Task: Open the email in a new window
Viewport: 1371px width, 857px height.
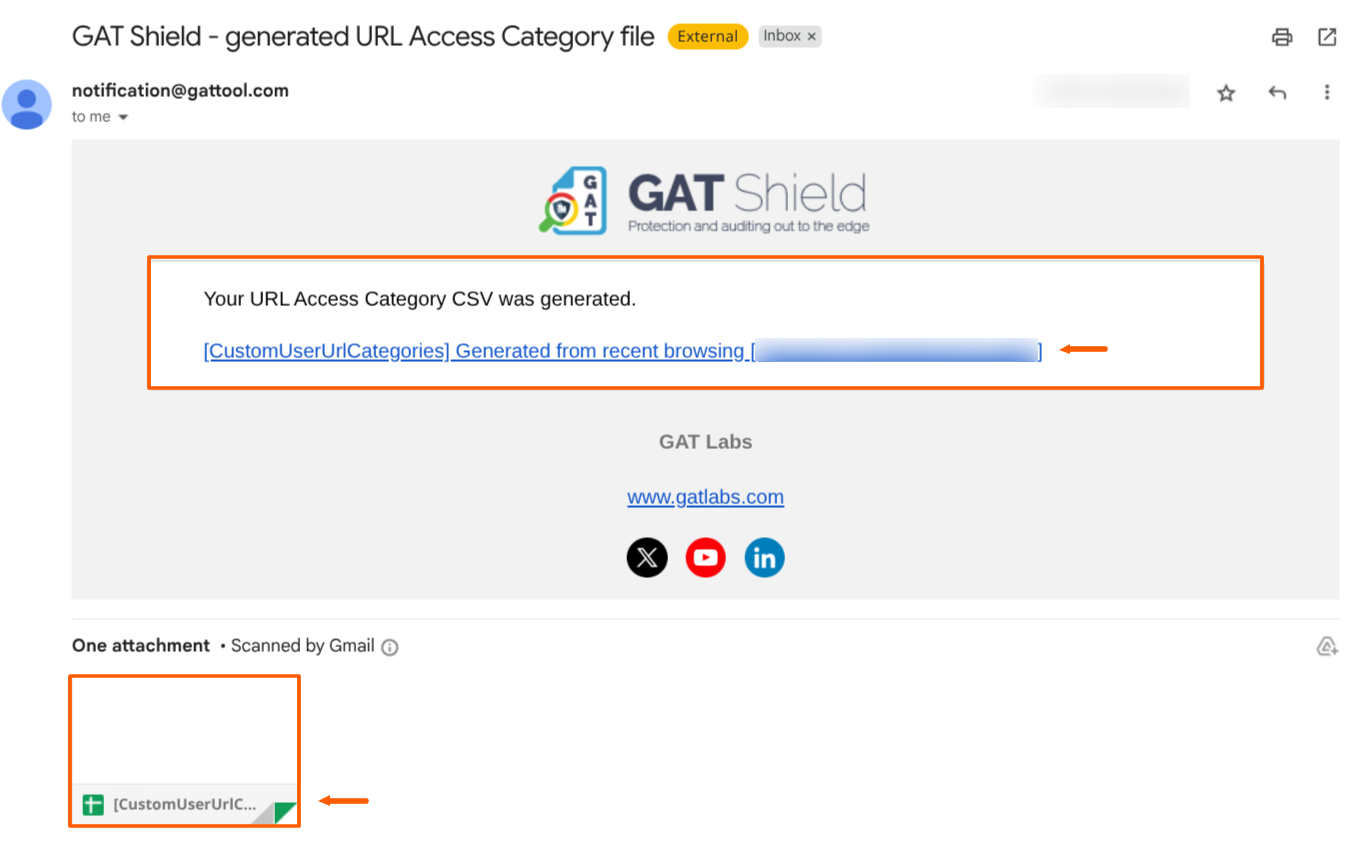Action: [1327, 38]
